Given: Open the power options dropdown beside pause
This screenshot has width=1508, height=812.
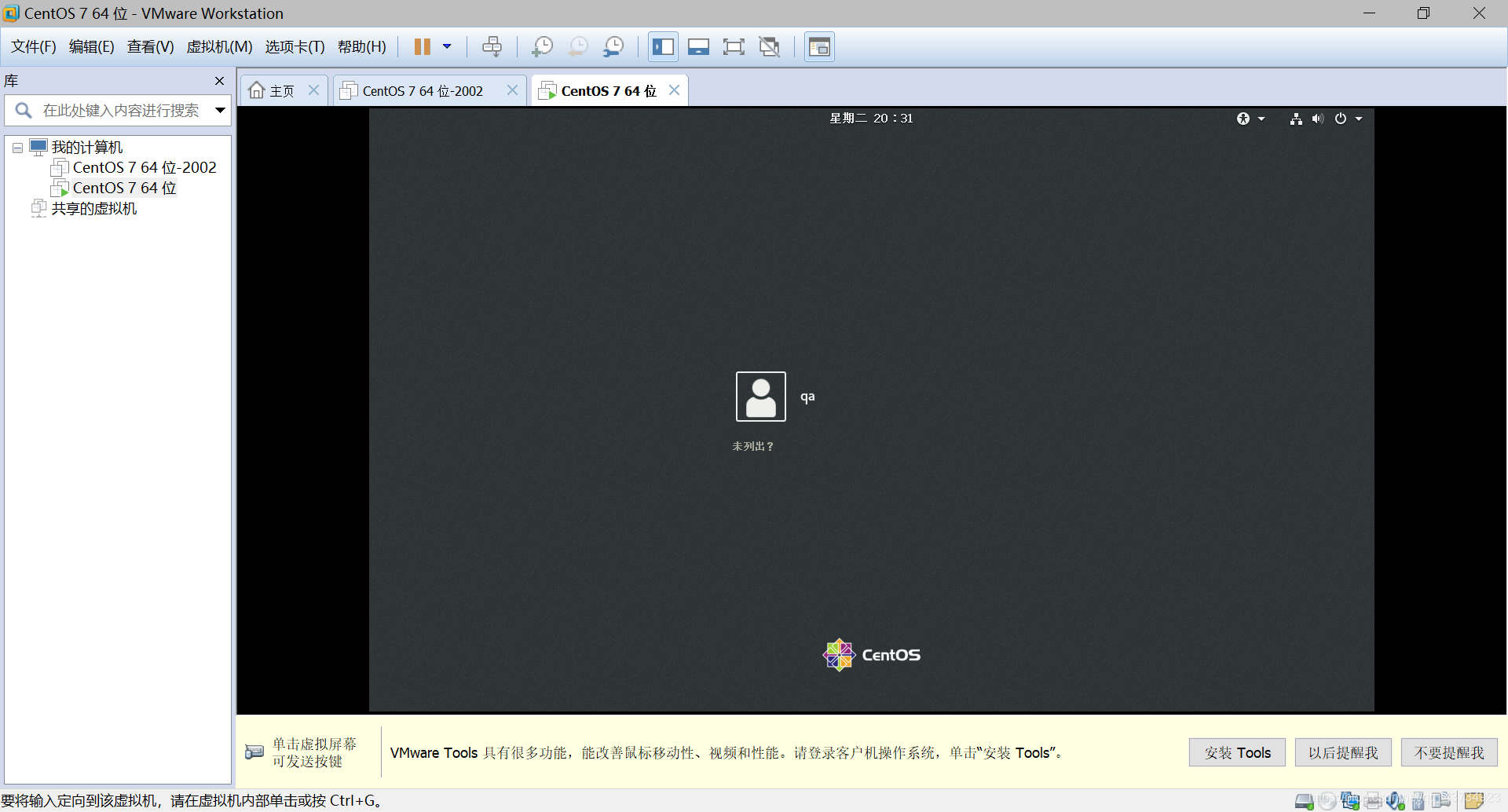Looking at the screenshot, I should [447, 46].
